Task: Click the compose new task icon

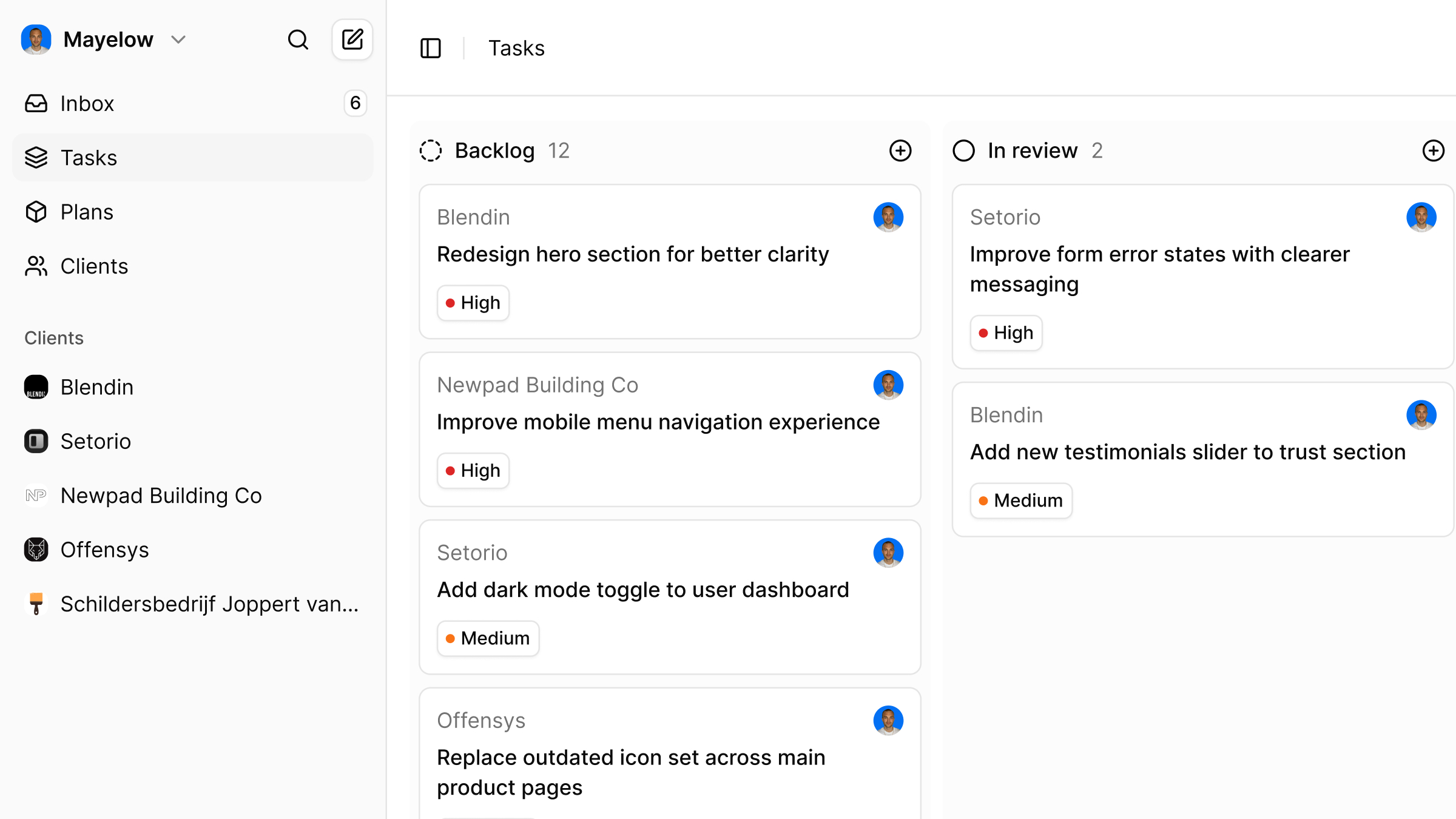Action: click(352, 40)
